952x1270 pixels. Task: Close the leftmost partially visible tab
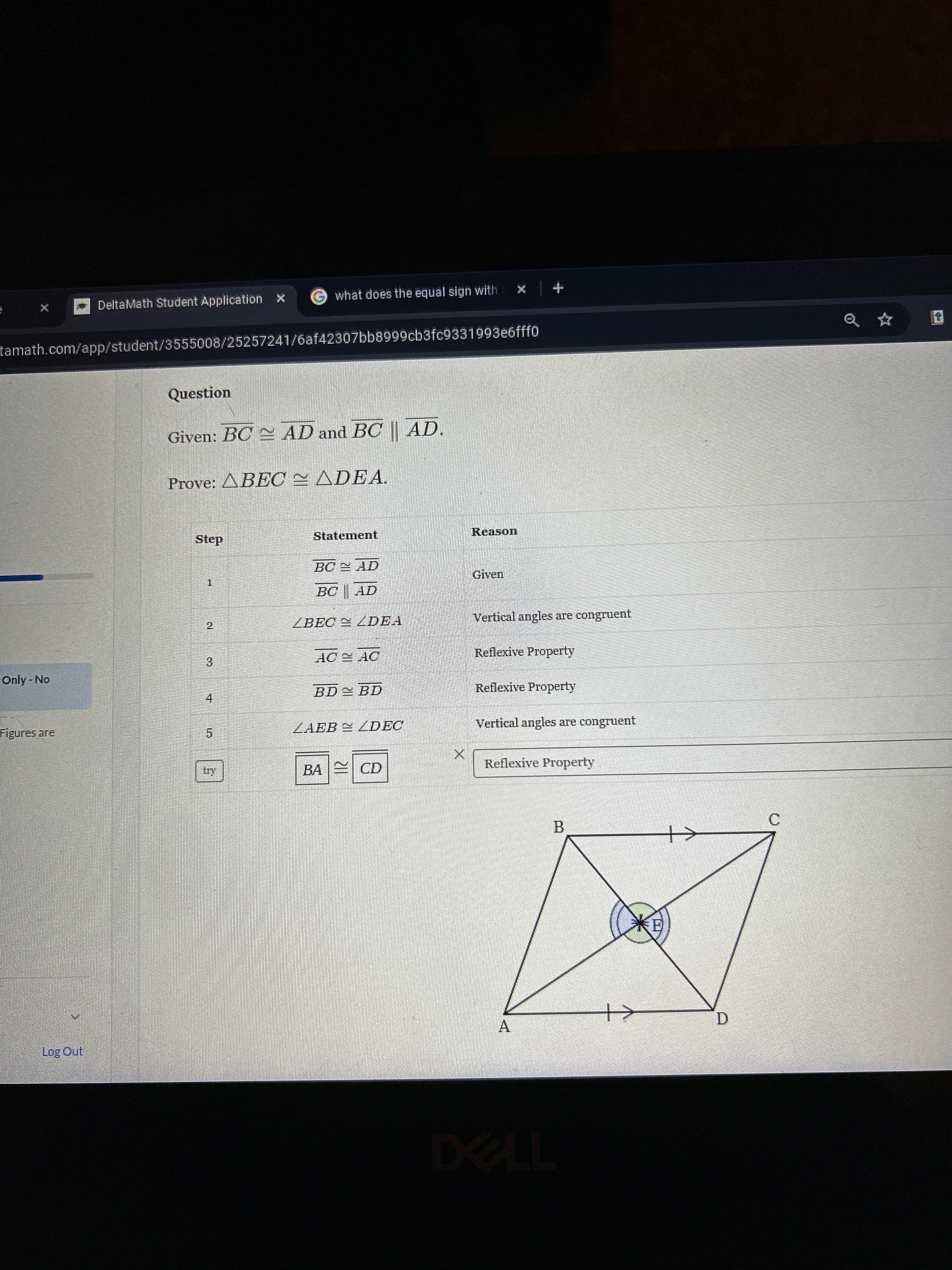(44, 308)
